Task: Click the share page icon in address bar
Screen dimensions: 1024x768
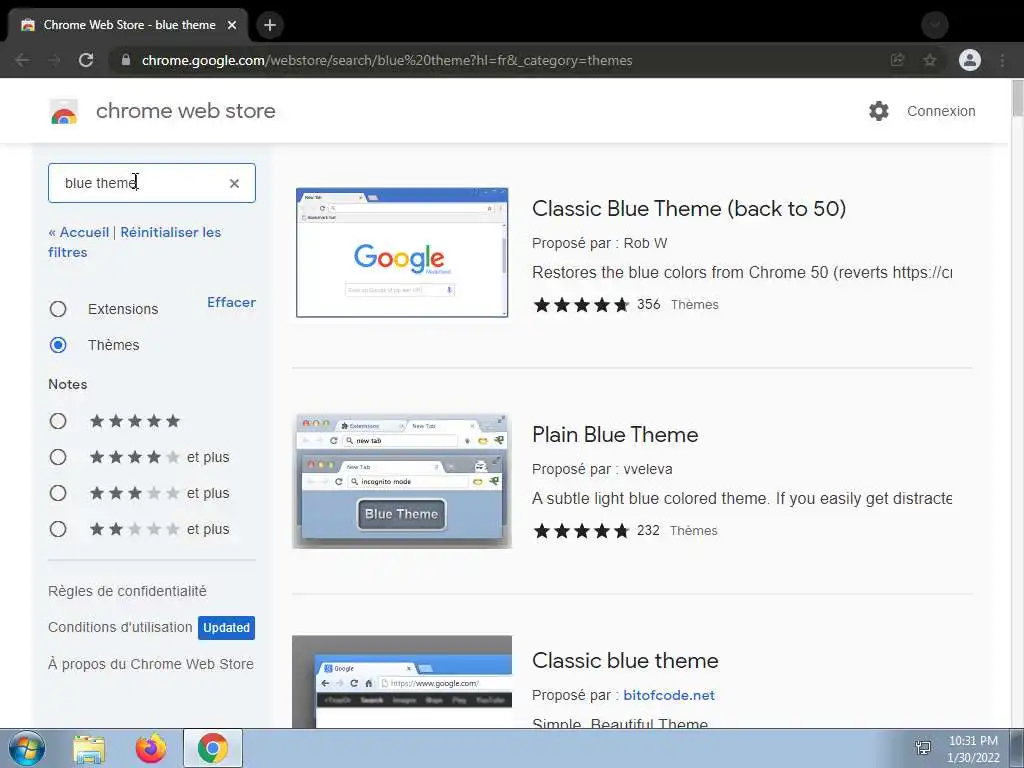Action: [897, 60]
